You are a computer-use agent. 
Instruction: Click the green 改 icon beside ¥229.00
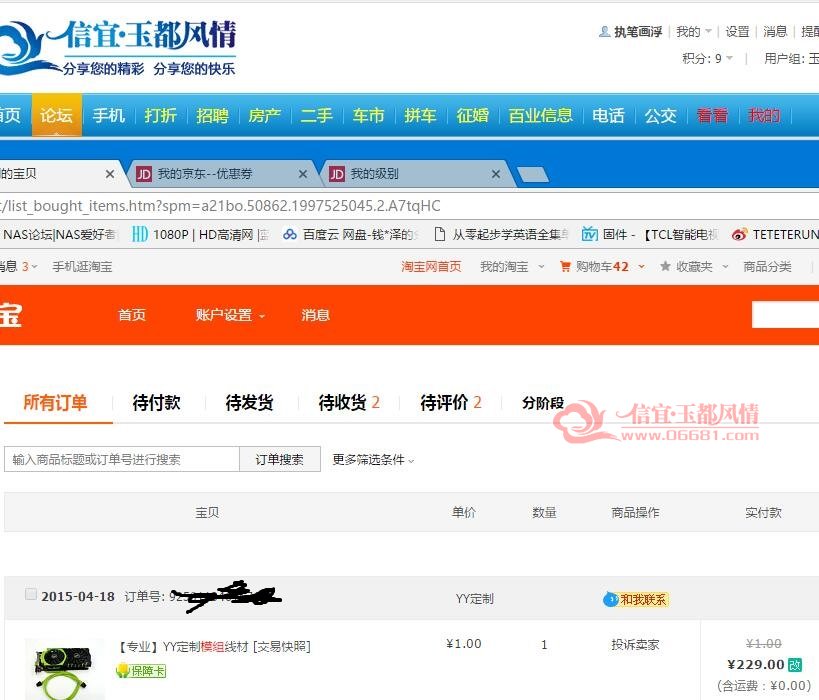[x=795, y=664]
